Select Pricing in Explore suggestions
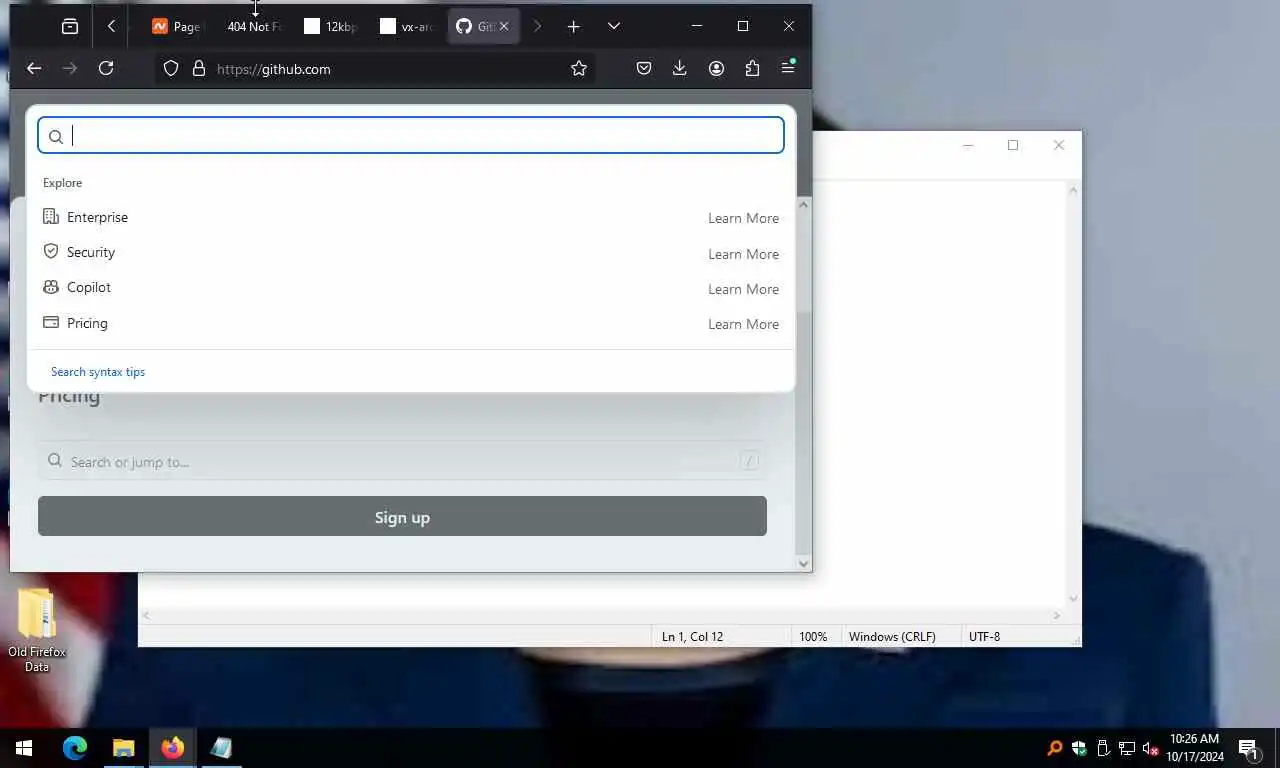1280x768 pixels. [x=411, y=324]
